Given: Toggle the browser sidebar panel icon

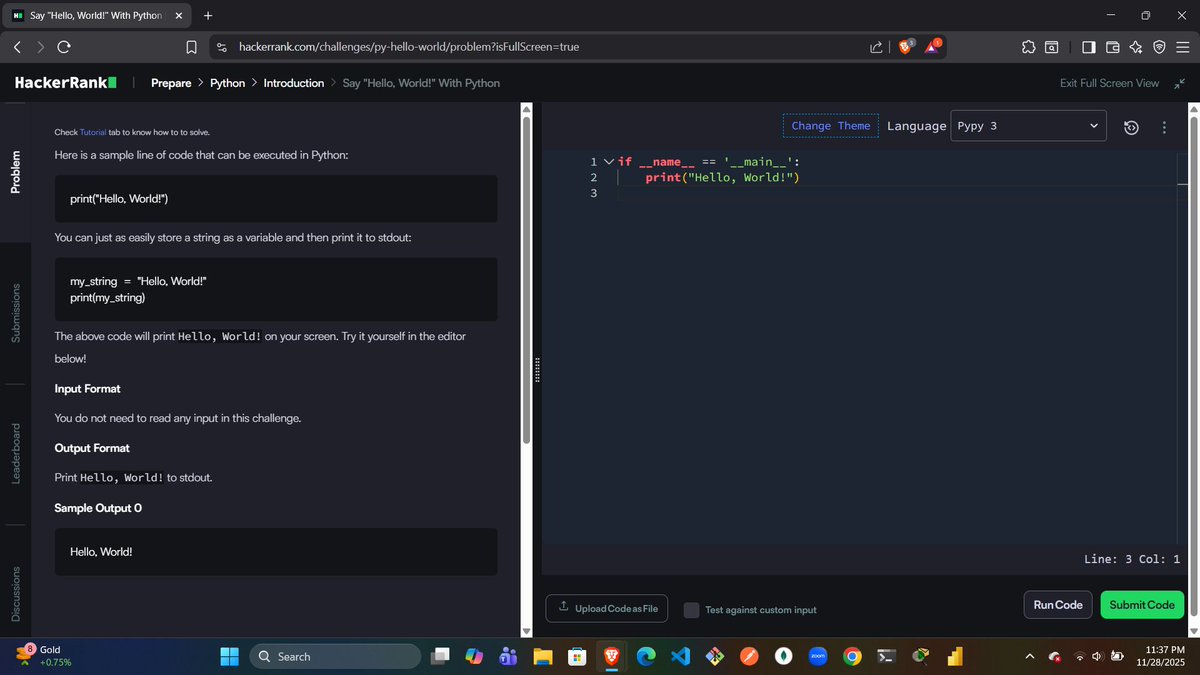Looking at the screenshot, I should [x=1087, y=46].
